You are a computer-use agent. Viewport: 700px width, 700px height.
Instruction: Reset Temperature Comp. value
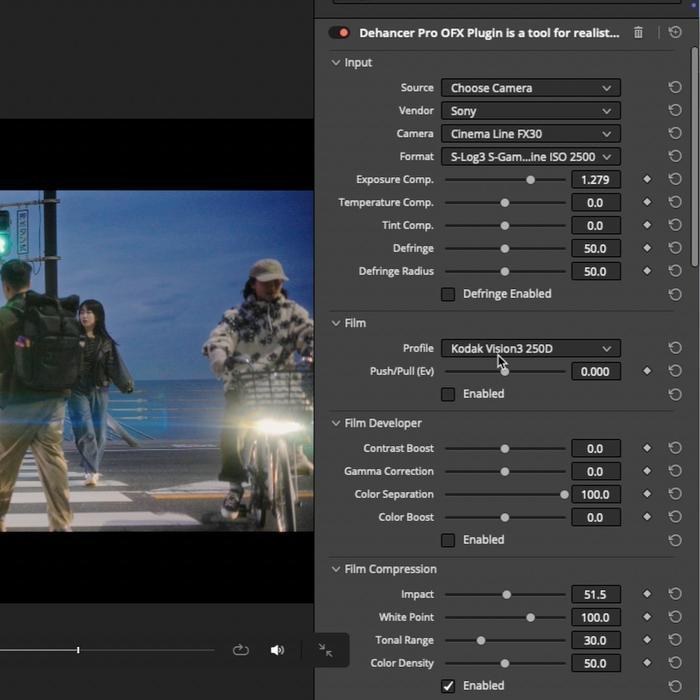[x=675, y=202]
